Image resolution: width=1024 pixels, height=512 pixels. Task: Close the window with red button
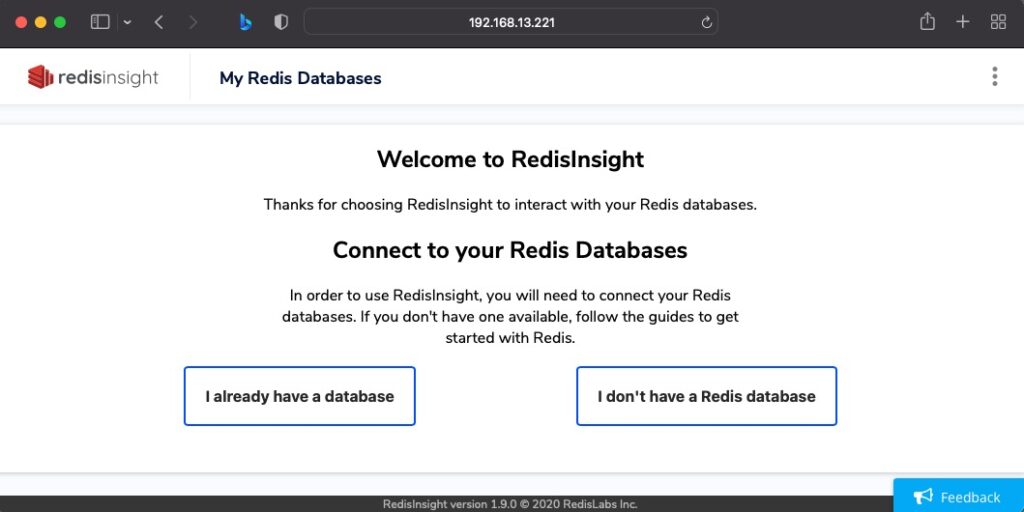pyautogui.click(x=21, y=22)
